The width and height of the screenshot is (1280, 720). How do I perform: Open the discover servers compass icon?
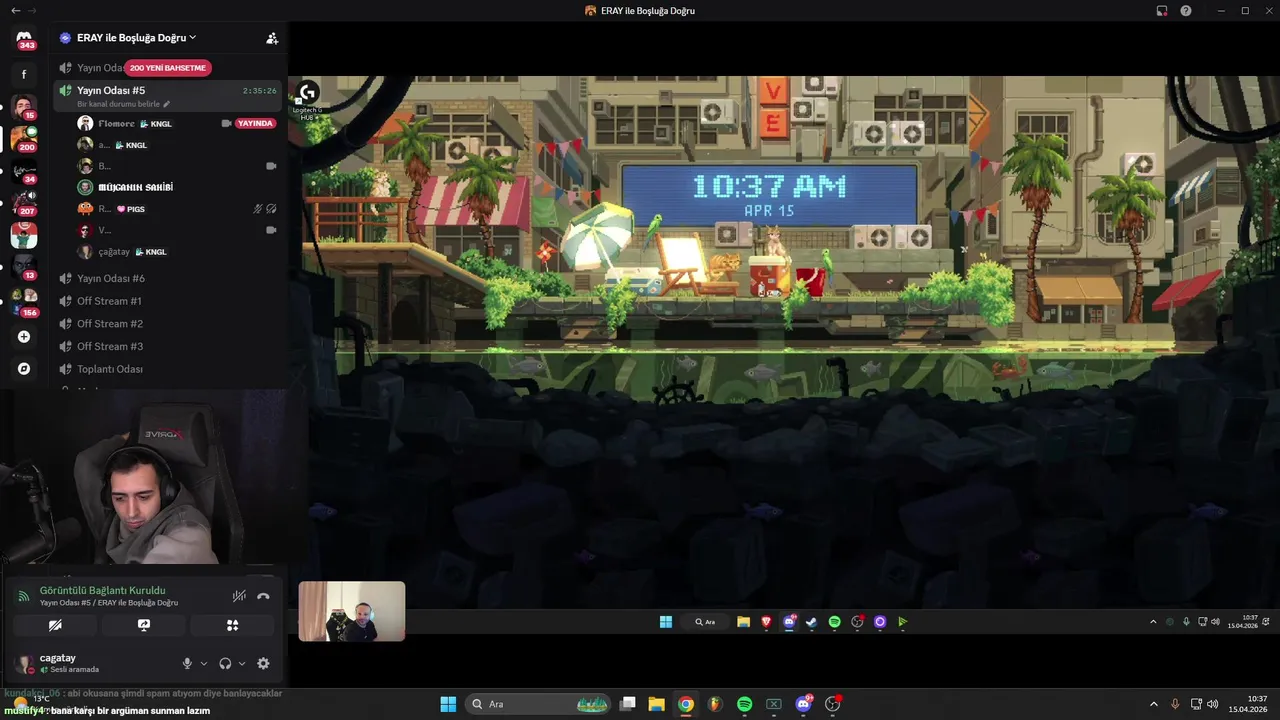(x=24, y=369)
